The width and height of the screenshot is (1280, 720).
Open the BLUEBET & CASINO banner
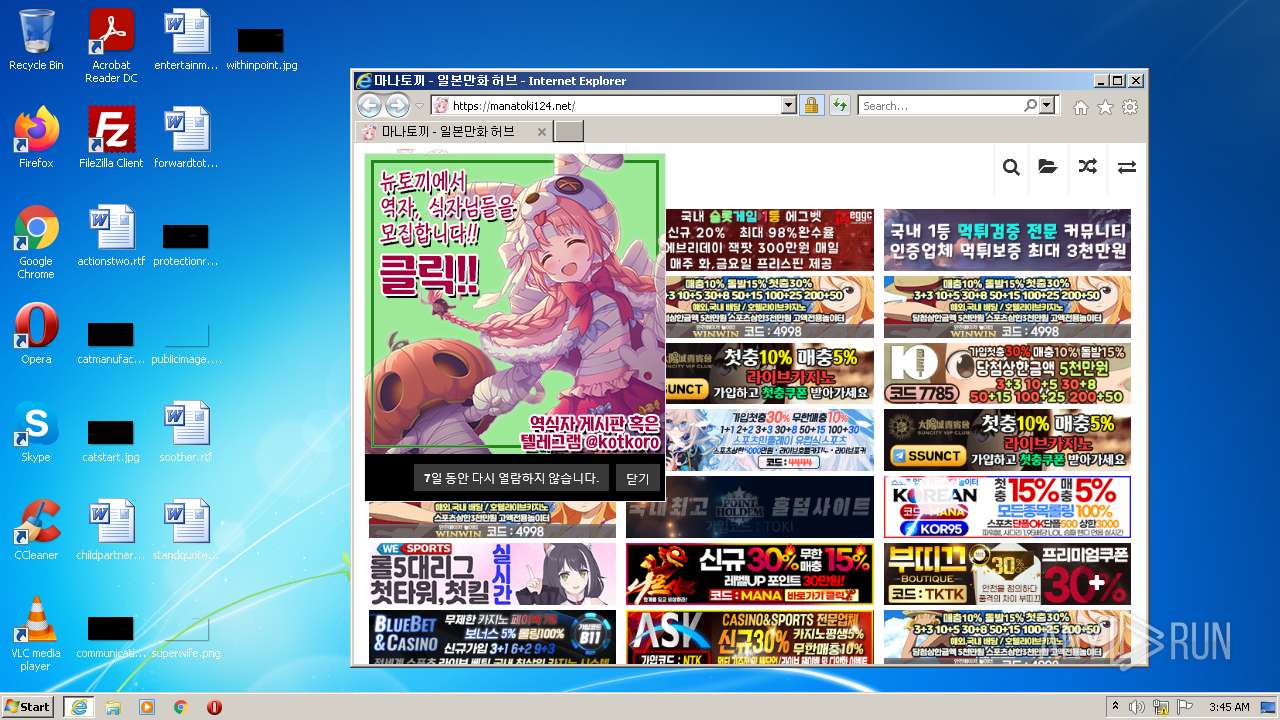point(492,637)
